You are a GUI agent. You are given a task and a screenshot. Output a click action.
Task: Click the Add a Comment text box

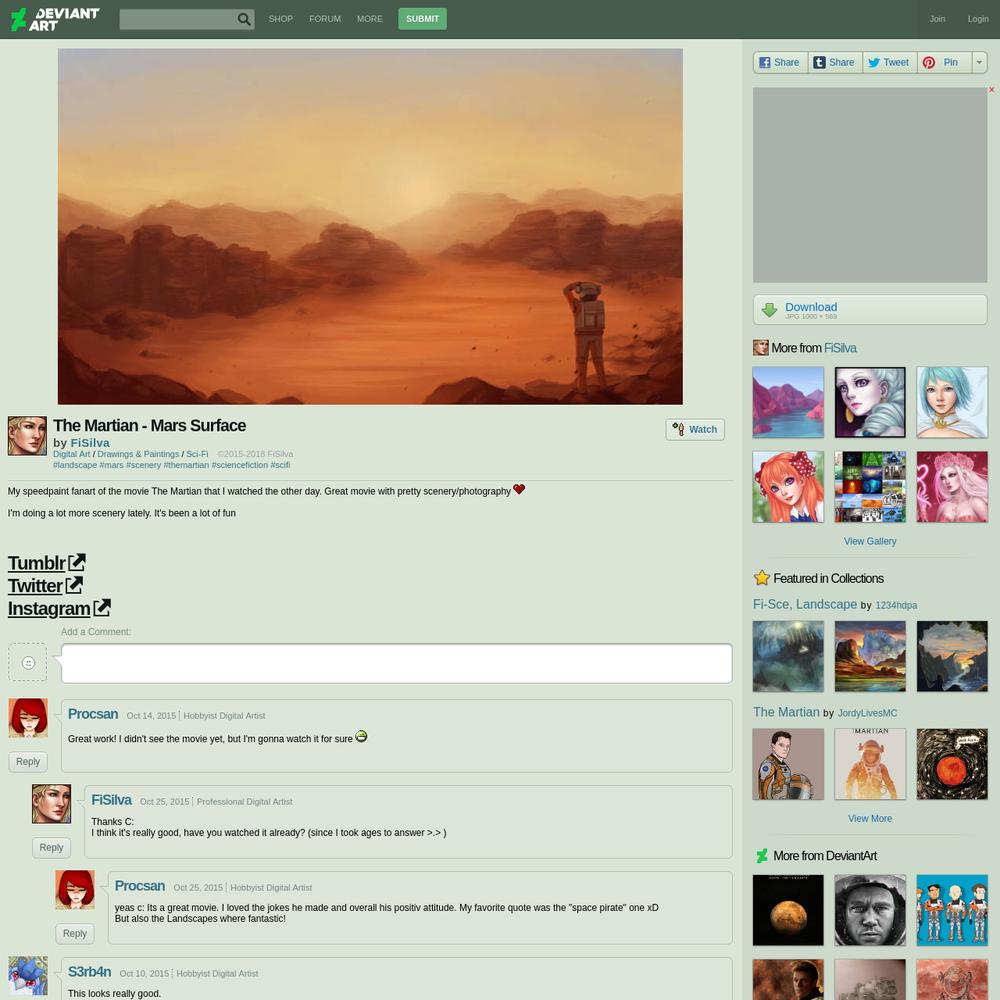[x=397, y=663]
